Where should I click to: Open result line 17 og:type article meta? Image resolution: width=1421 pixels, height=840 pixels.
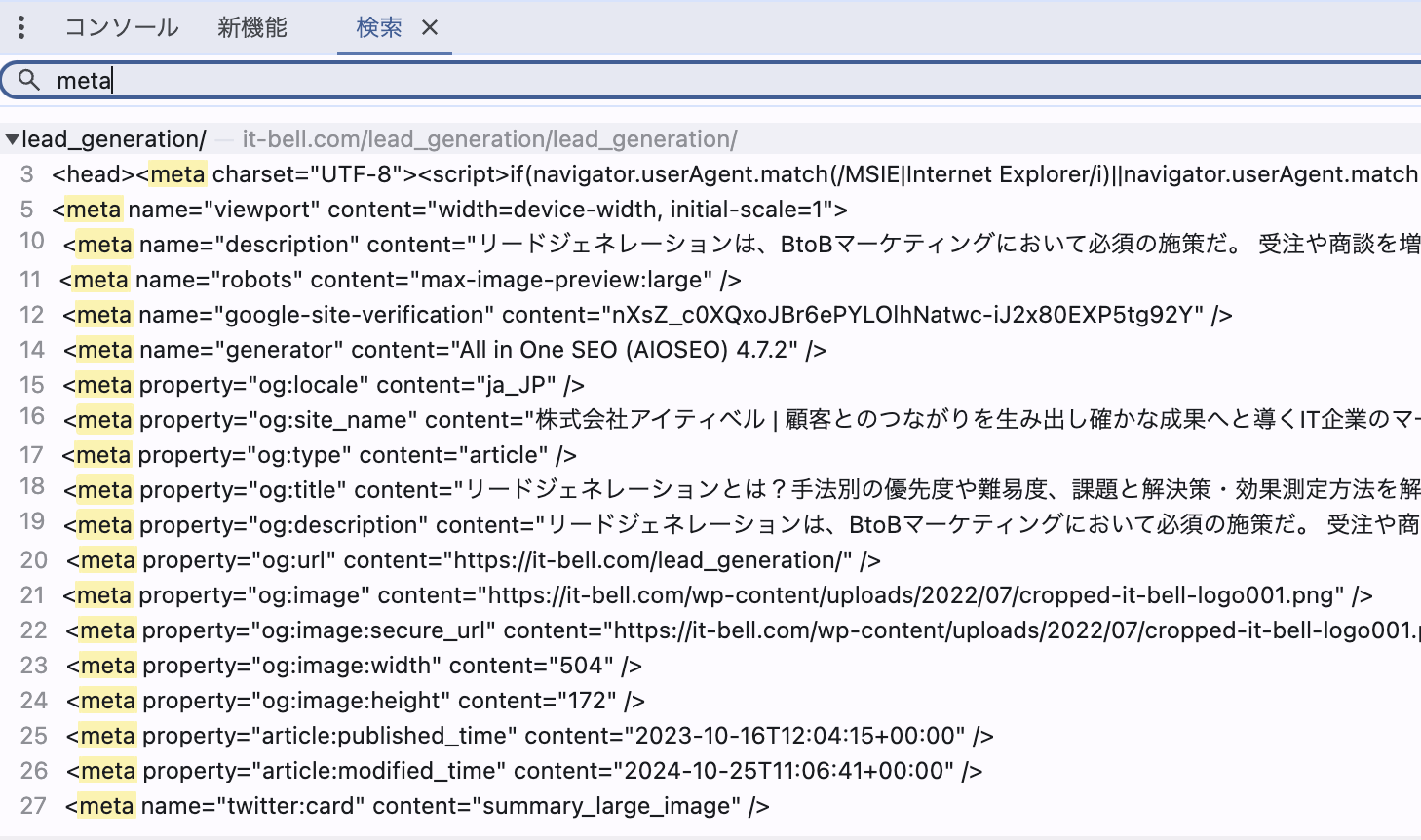coord(710,455)
